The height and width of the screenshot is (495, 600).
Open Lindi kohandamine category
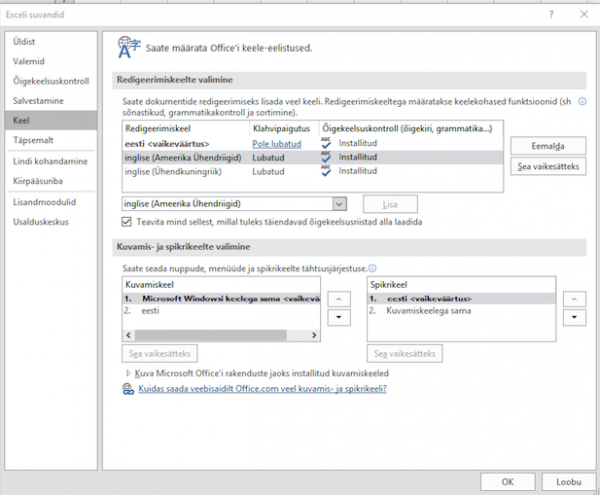click(x=51, y=161)
